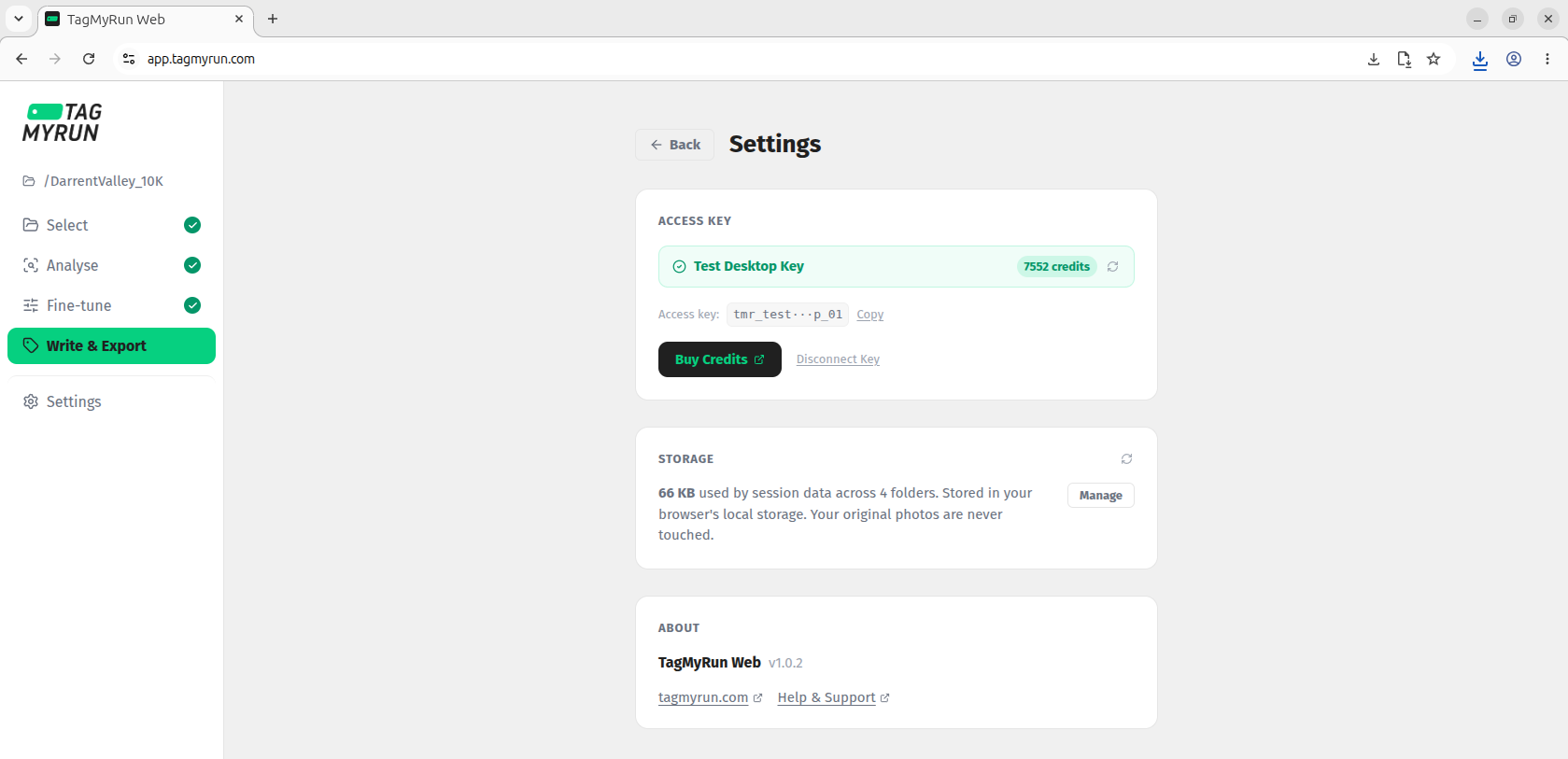Image resolution: width=1568 pixels, height=759 pixels.
Task: Click the browser forward arrow
Action: pos(55,59)
